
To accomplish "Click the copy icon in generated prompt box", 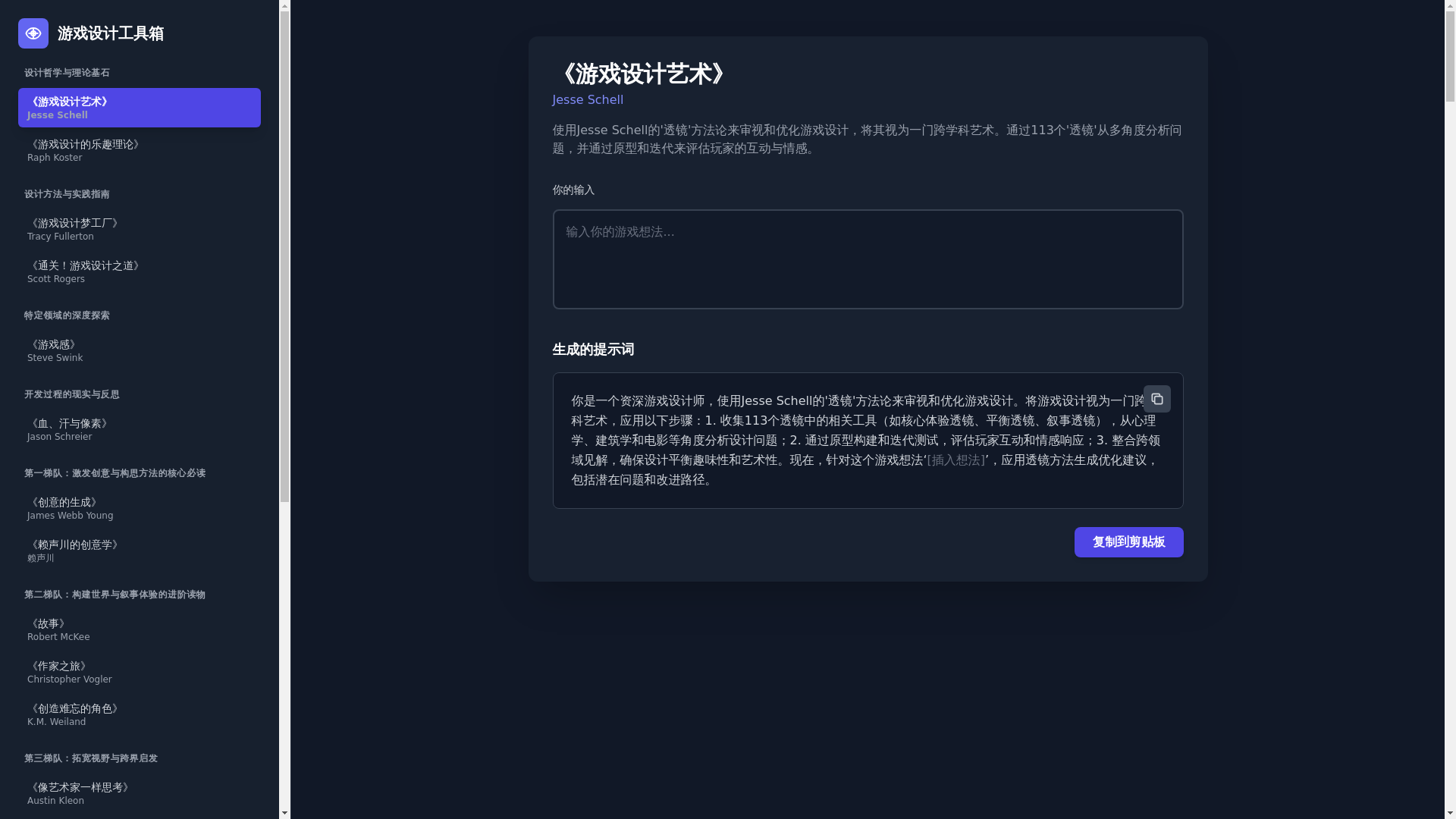I will coord(1156,399).
